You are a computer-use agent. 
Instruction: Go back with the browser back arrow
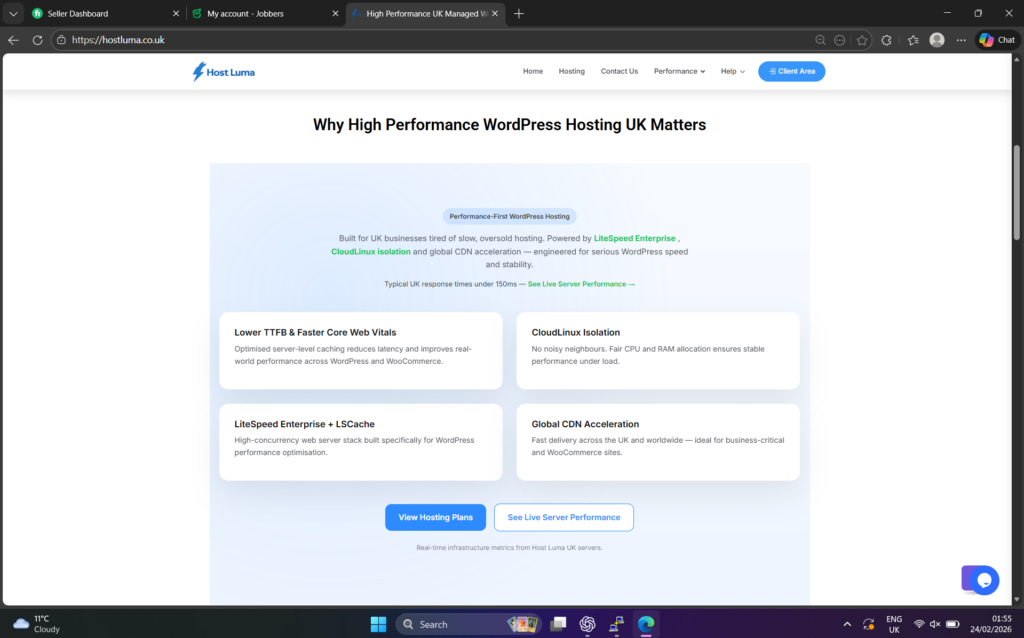click(x=14, y=40)
